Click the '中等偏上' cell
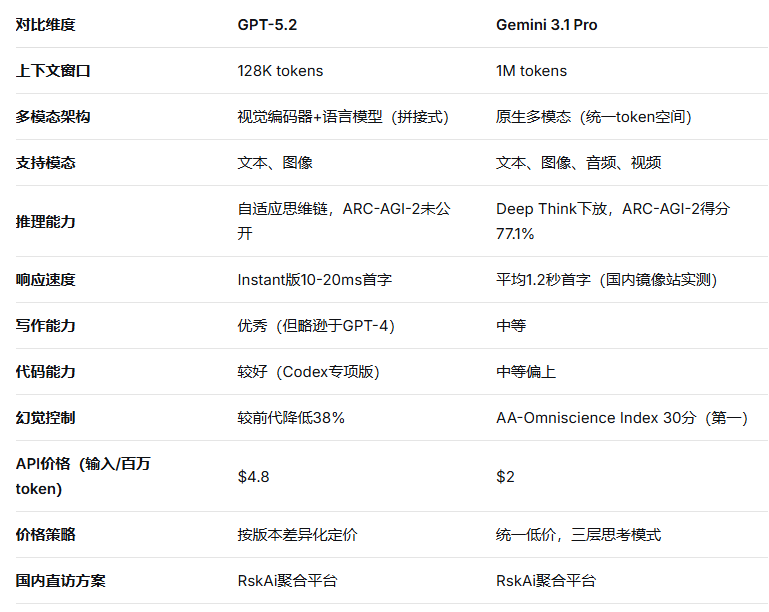The width and height of the screenshot is (769, 612). pyautogui.click(x=526, y=372)
